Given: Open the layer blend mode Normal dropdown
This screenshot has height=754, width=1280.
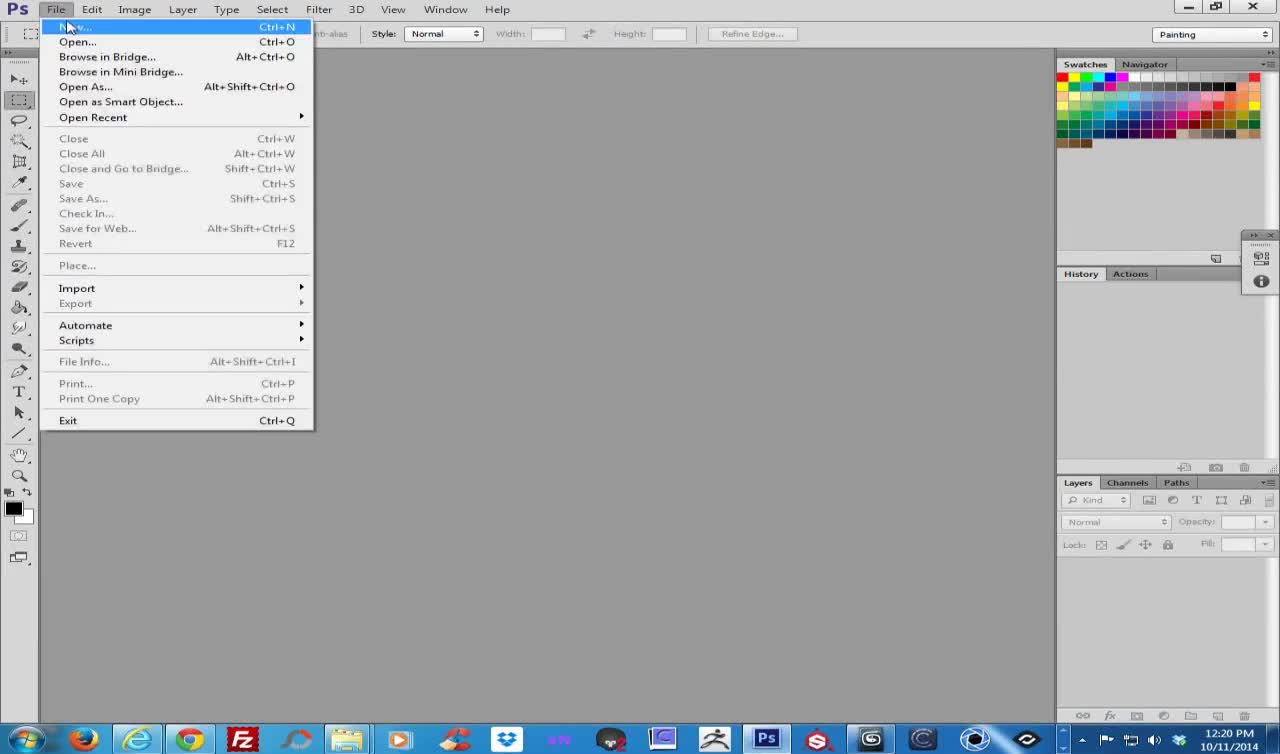Looking at the screenshot, I should (1116, 522).
